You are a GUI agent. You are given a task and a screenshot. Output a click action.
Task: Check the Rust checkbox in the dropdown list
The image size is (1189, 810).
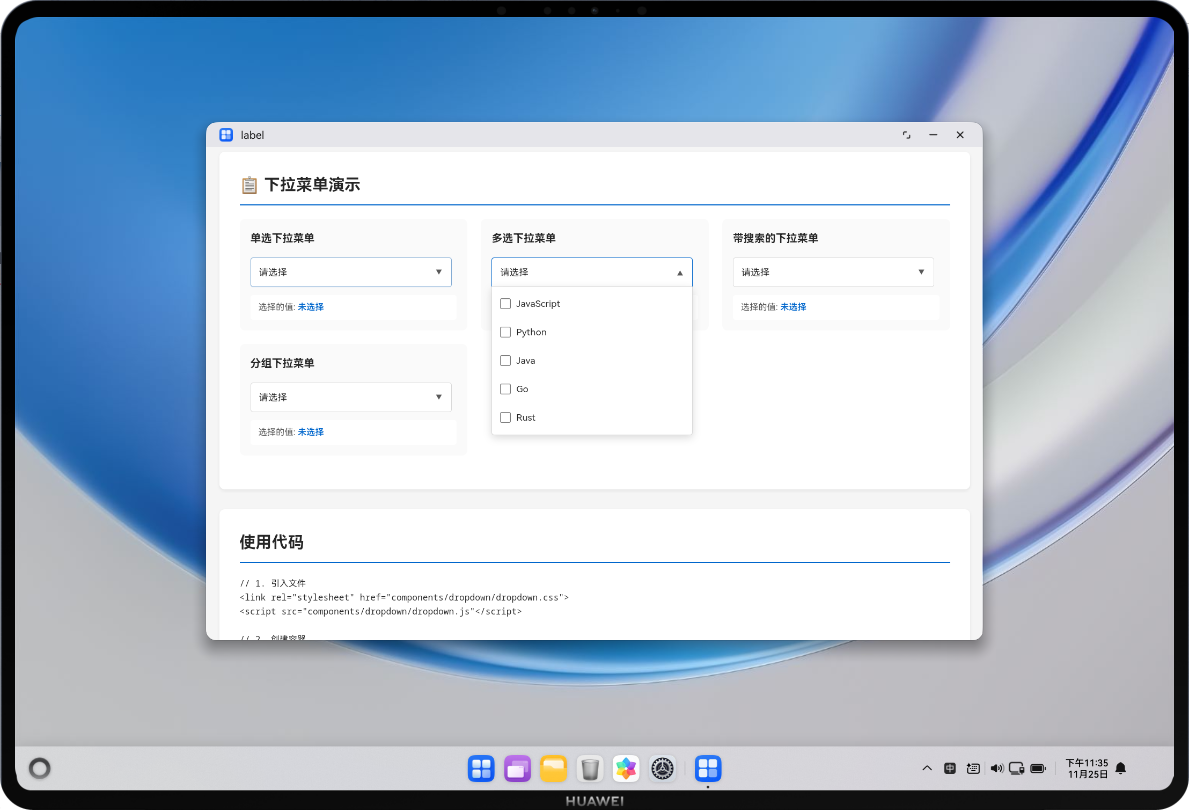coord(505,417)
